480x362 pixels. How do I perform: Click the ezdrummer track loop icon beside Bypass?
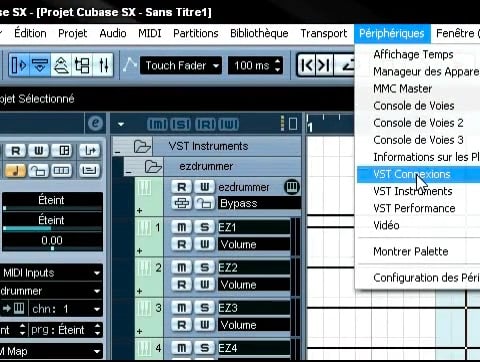[x=182, y=203]
